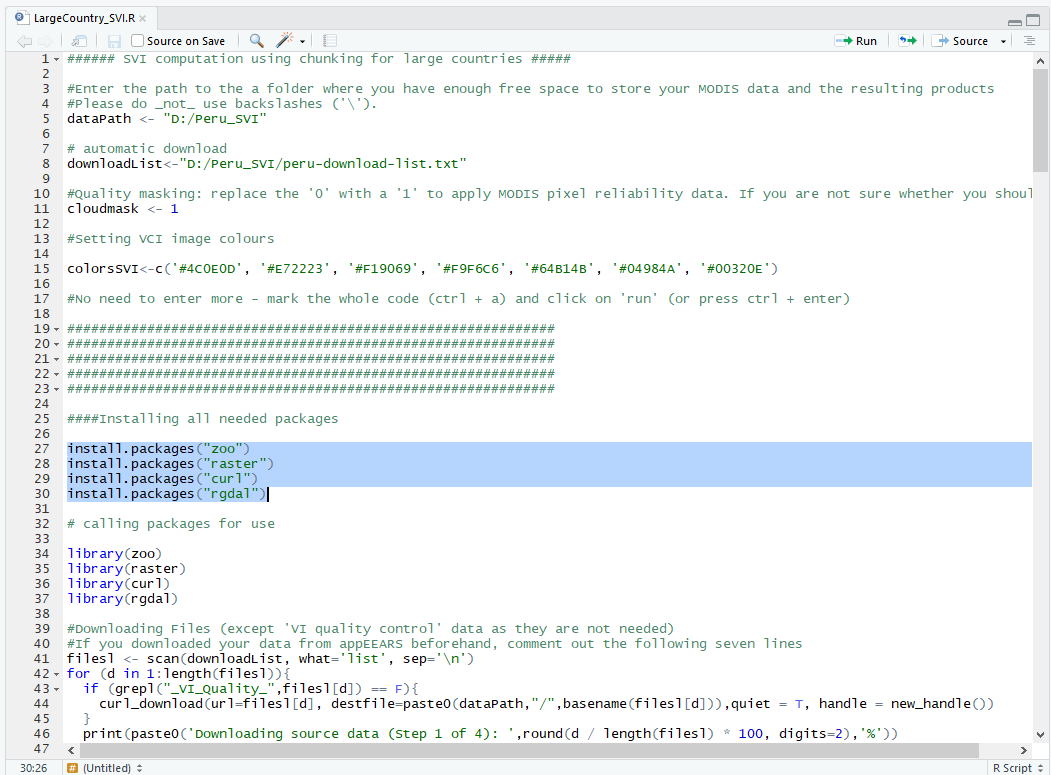The height and width of the screenshot is (775, 1051).
Task: Toggle the document outline icon
Action: [x=1029, y=41]
